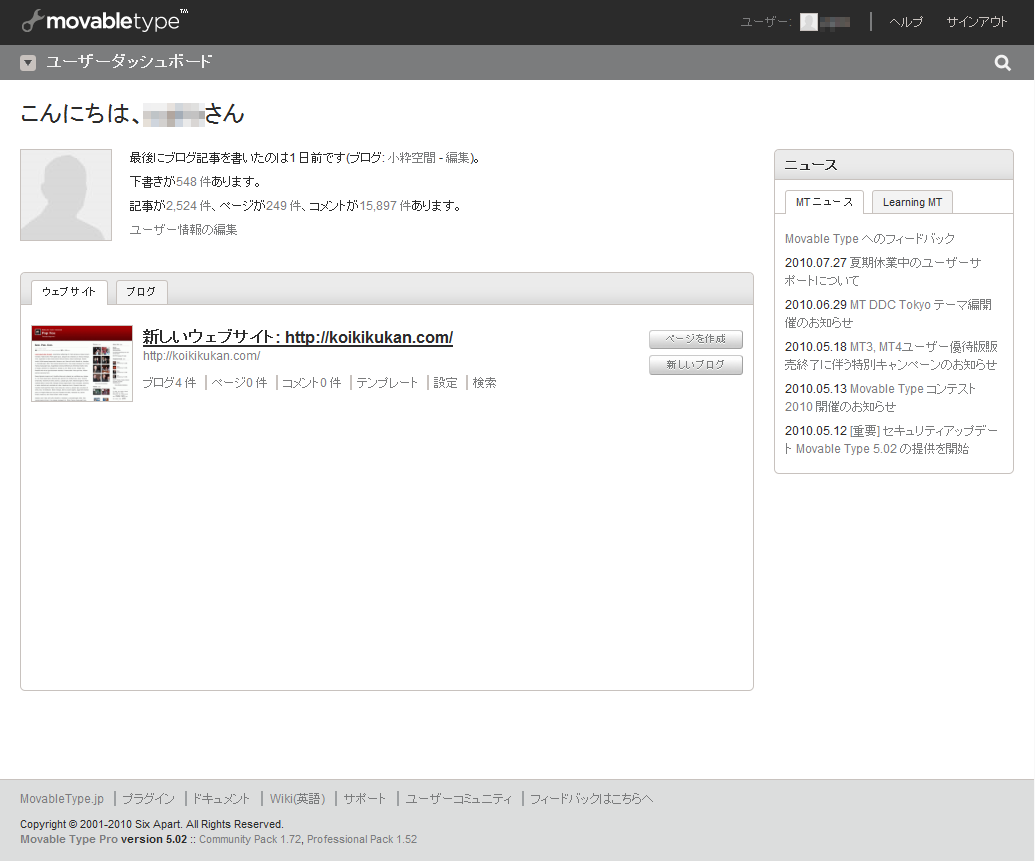Screen dimensions: 1035x861
Task: Click the user profile silhouette image
Action: coord(66,195)
